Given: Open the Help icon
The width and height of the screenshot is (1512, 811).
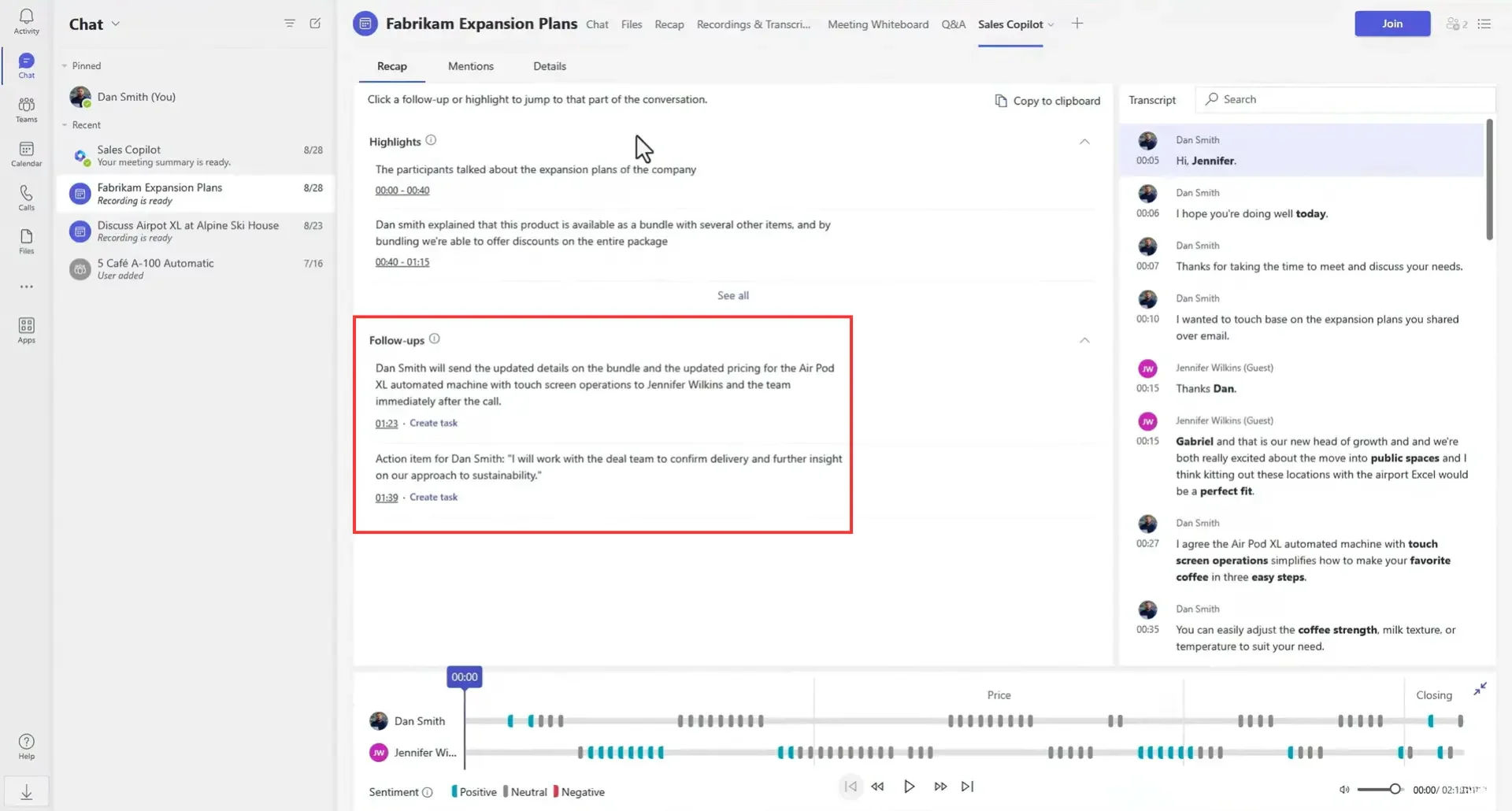Looking at the screenshot, I should 26,746.
